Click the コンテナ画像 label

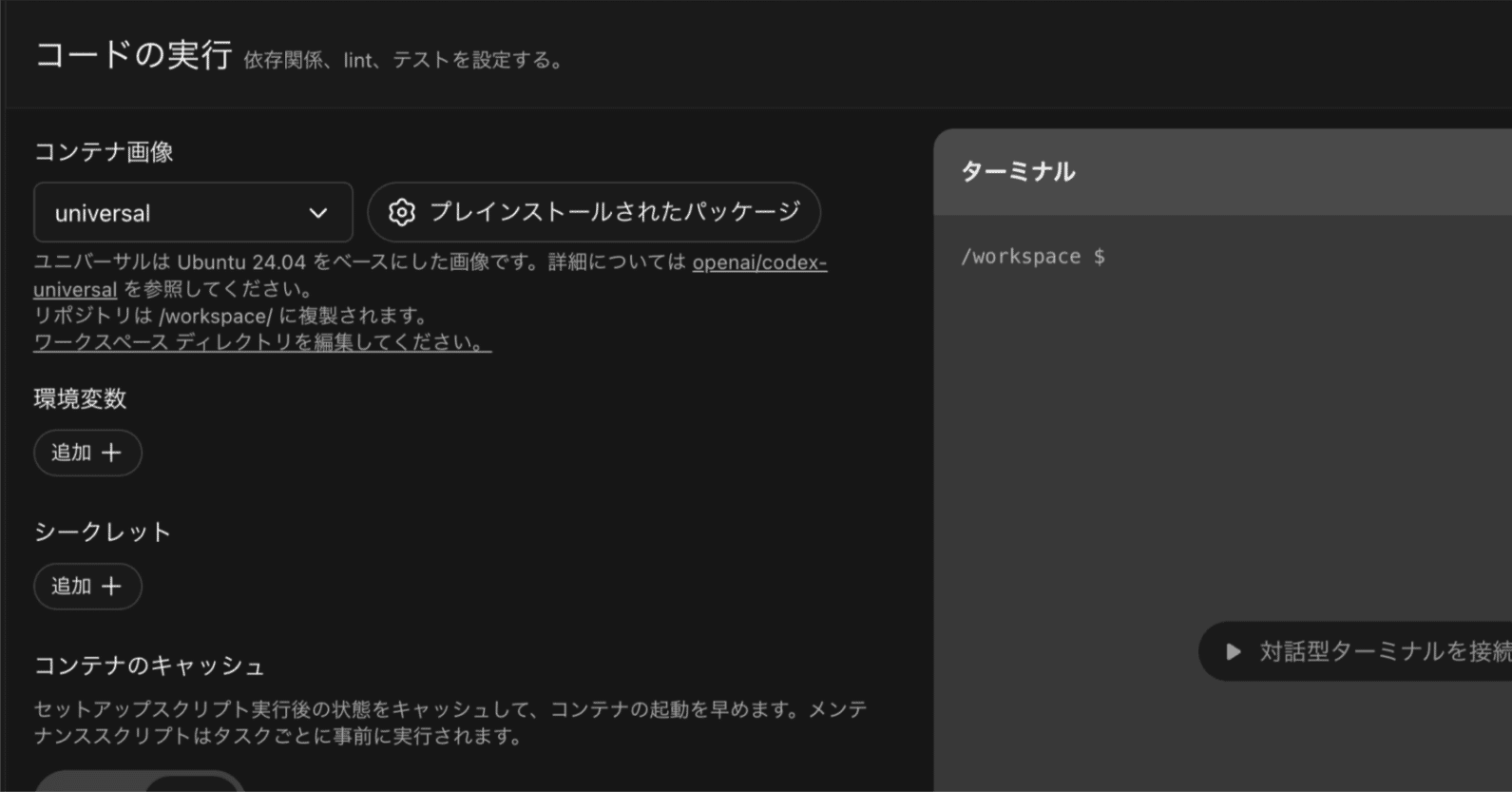(x=104, y=152)
